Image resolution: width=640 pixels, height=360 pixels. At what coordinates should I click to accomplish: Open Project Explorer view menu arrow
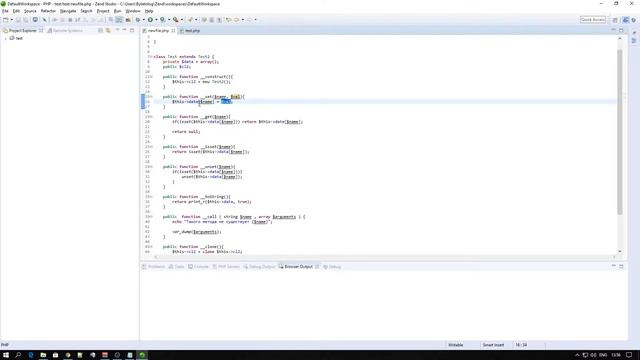(118, 30)
